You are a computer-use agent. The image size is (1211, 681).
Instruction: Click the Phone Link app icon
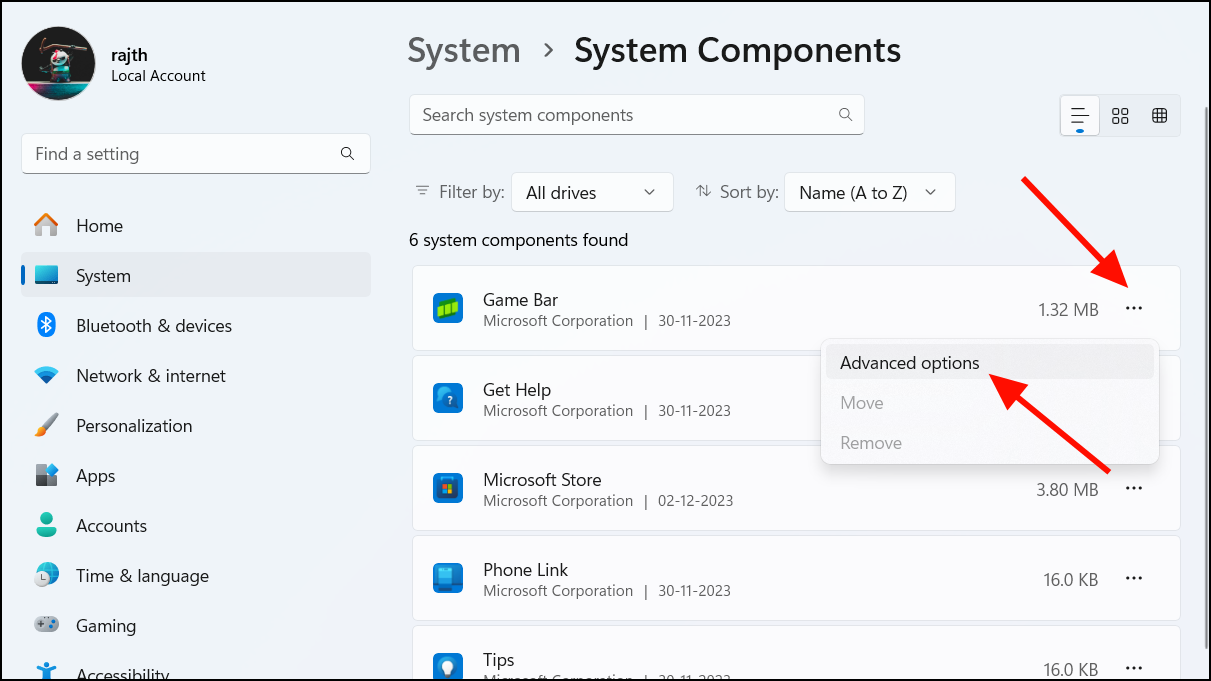[447, 578]
